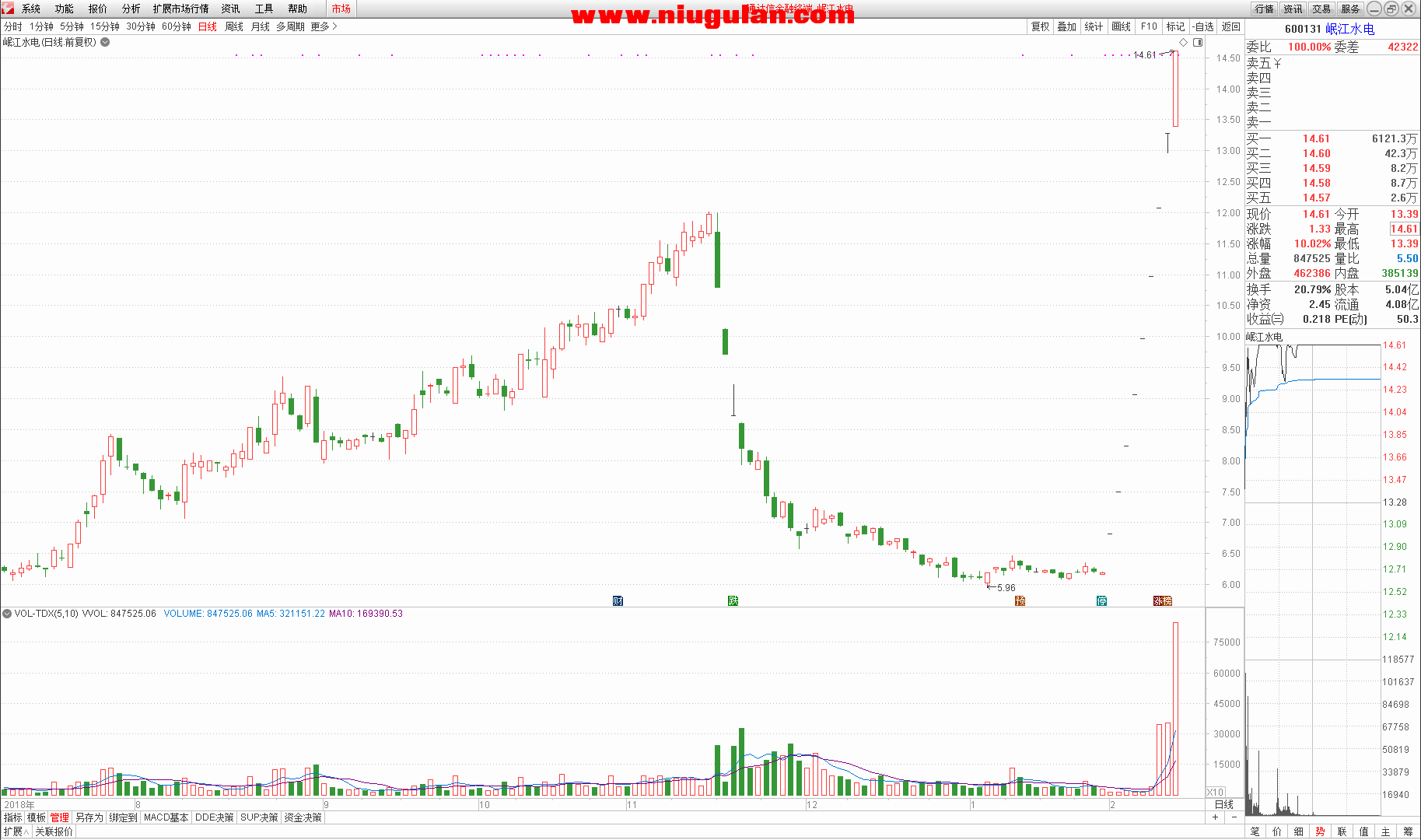The image size is (1421, 840).
Task: Open the 日线 period selector at bottom
Action: (x=1224, y=804)
